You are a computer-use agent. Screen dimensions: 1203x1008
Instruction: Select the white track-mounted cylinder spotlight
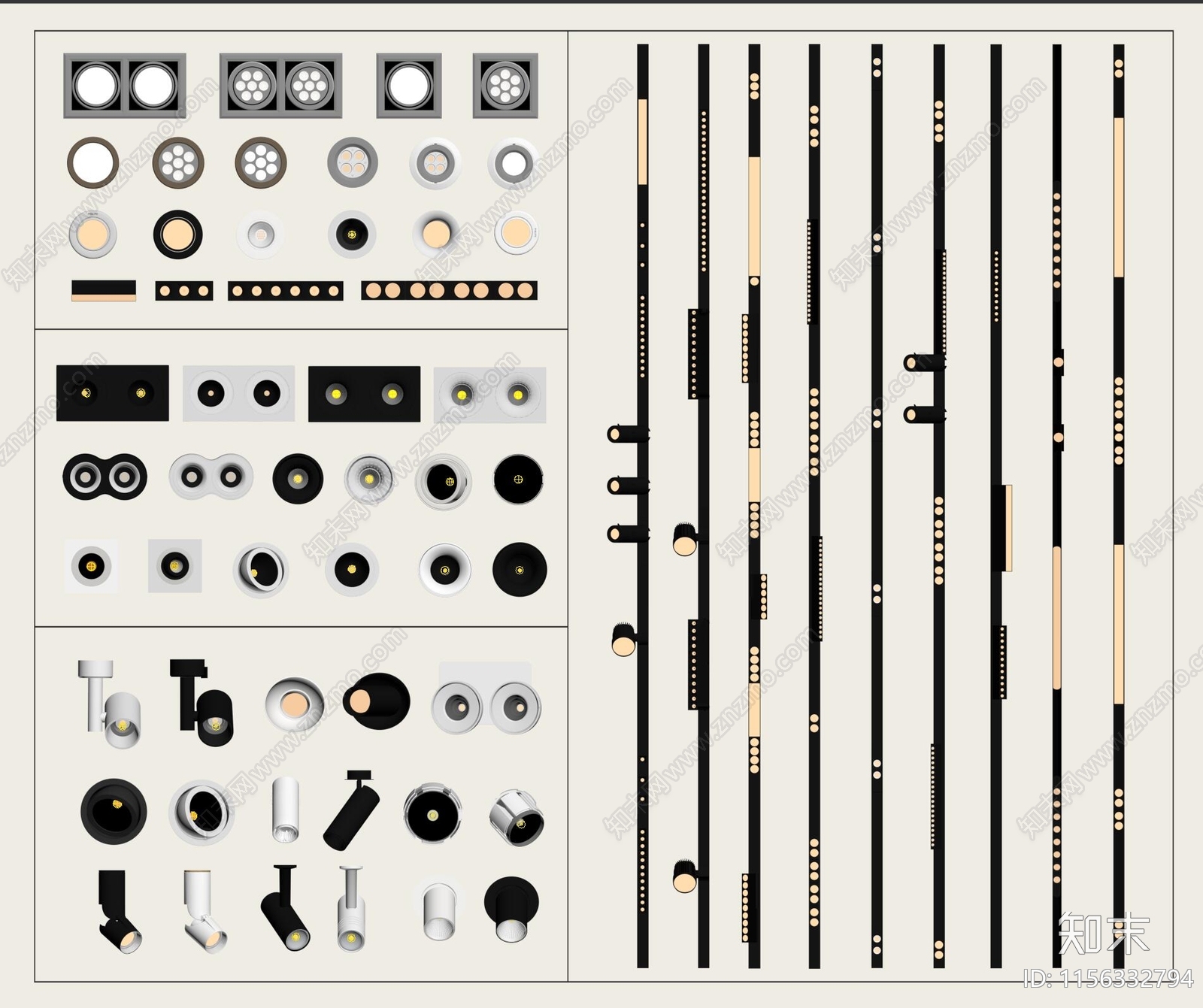(x=110, y=704)
